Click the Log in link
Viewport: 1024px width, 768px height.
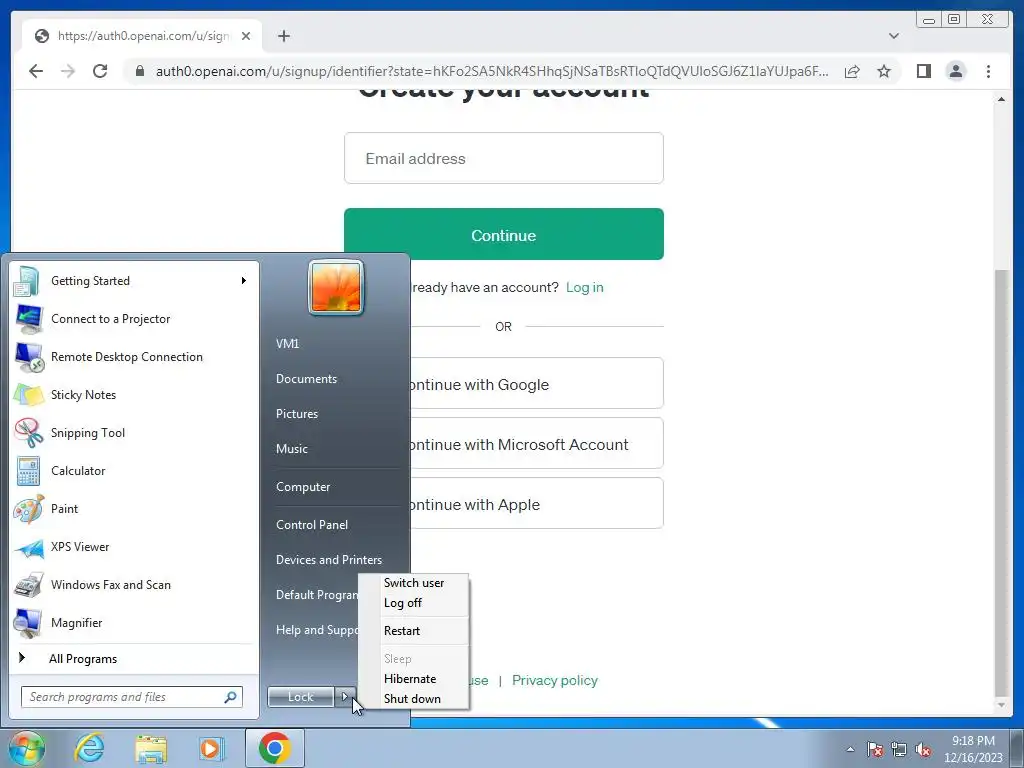tap(584, 287)
